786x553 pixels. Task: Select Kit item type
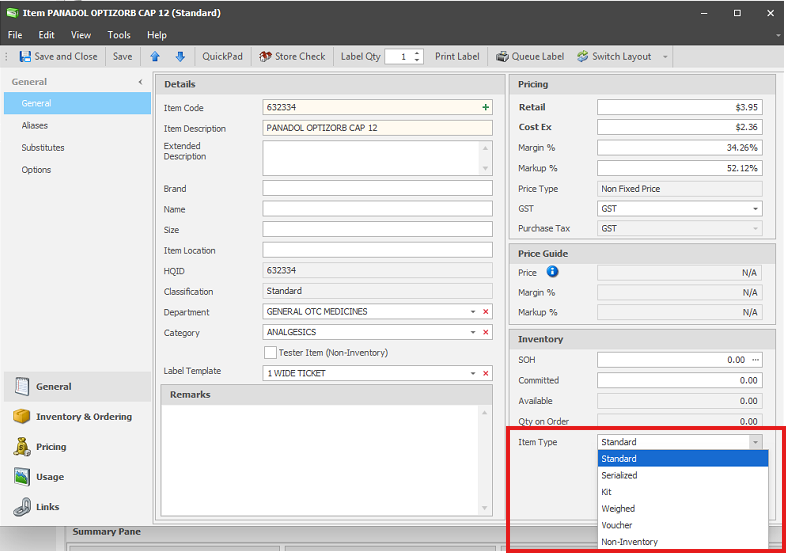(683, 492)
